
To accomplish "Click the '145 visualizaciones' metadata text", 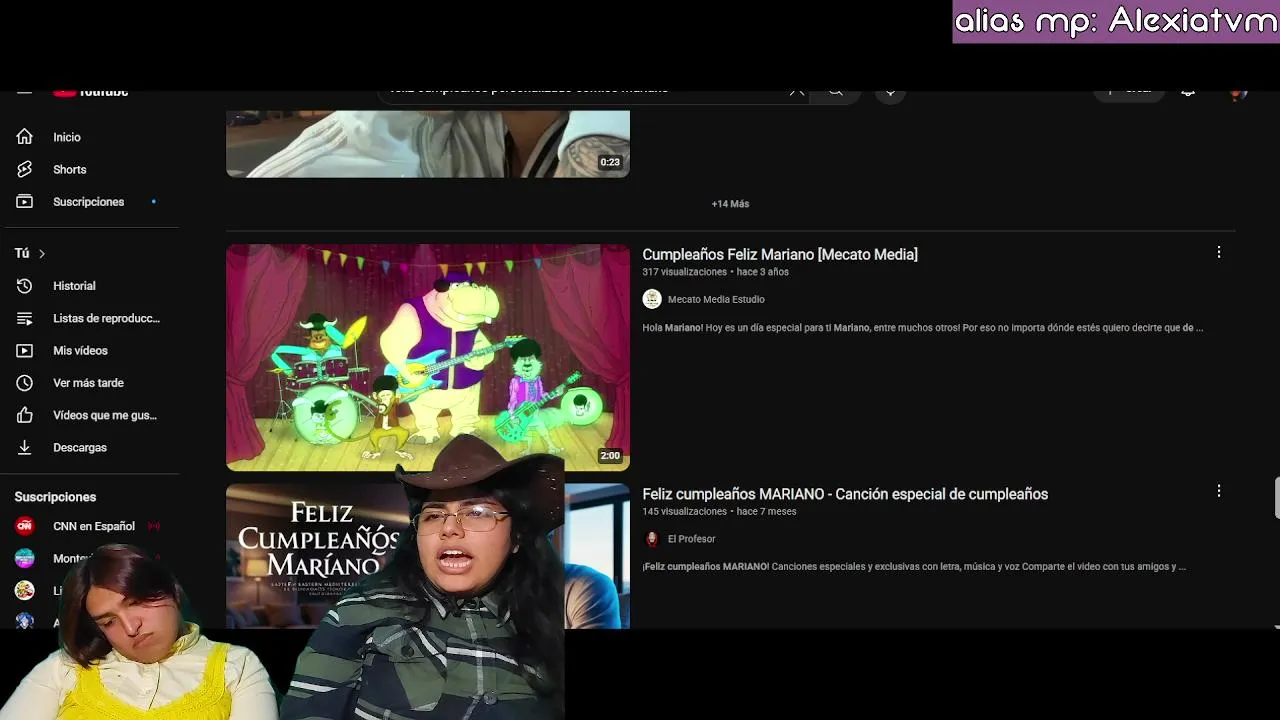I will tap(684, 511).
